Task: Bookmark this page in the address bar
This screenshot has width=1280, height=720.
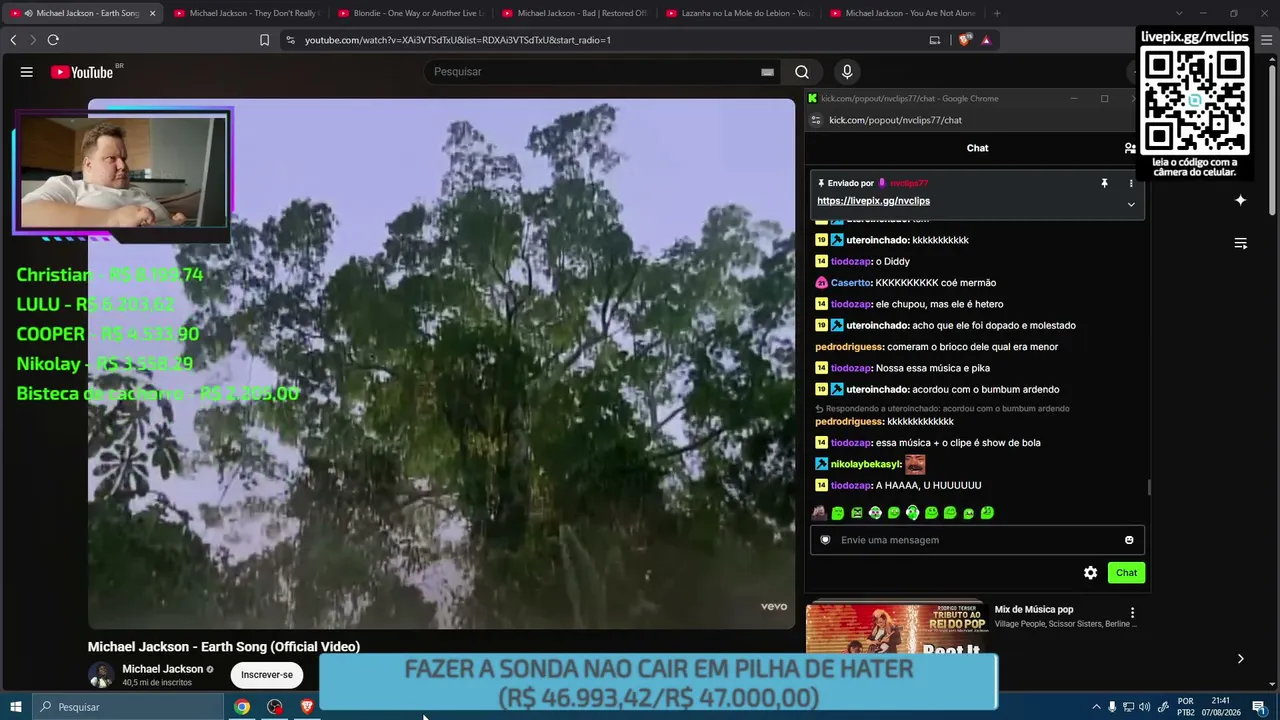Action: tap(264, 40)
